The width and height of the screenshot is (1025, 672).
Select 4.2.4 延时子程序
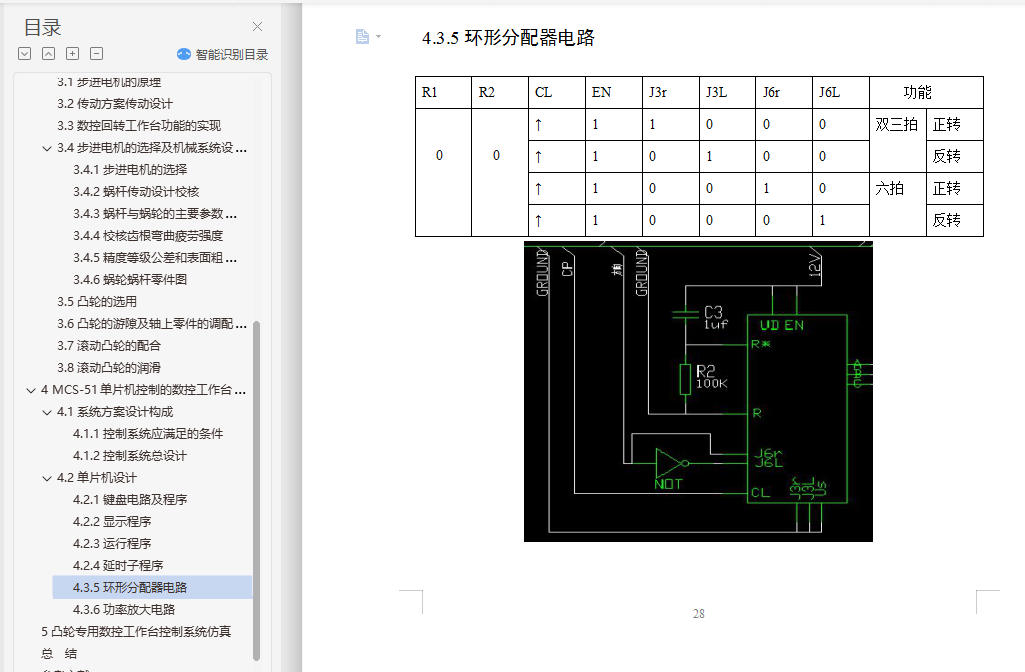coord(118,566)
